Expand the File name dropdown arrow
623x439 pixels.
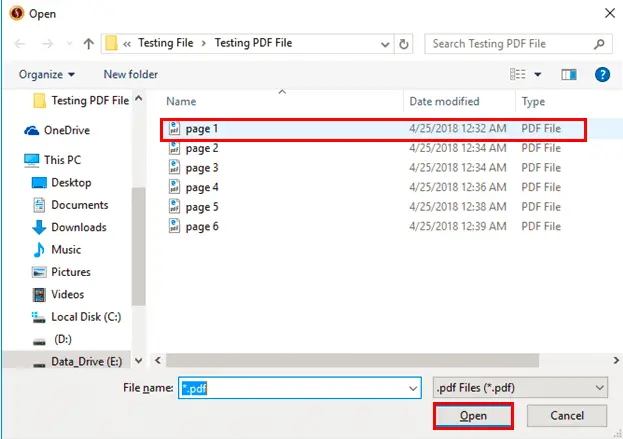pos(413,388)
